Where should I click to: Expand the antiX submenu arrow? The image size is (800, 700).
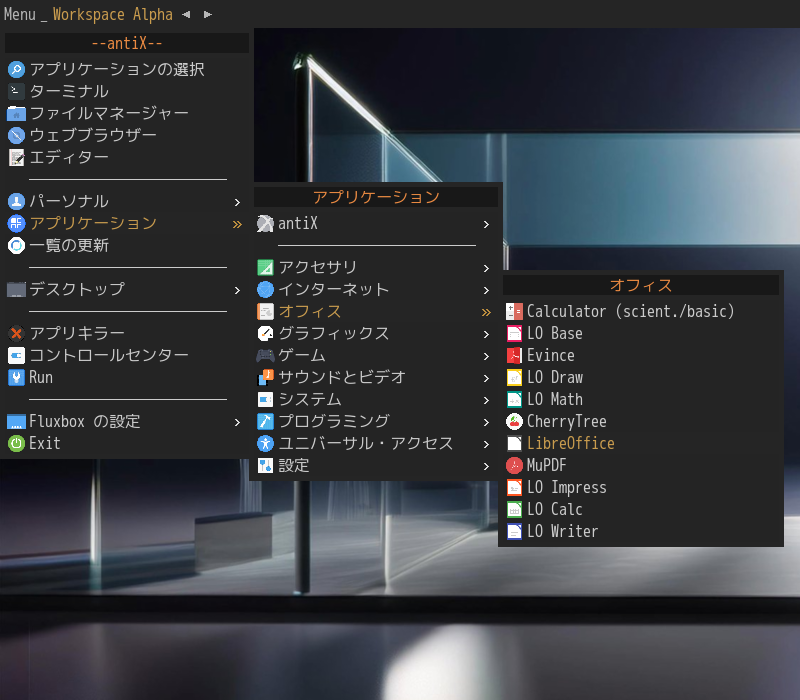[486, 224]
